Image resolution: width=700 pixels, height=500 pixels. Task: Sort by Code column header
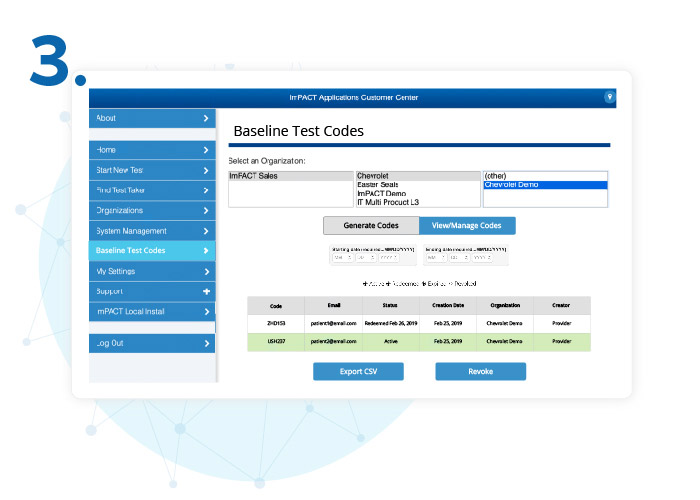(276, 306)
